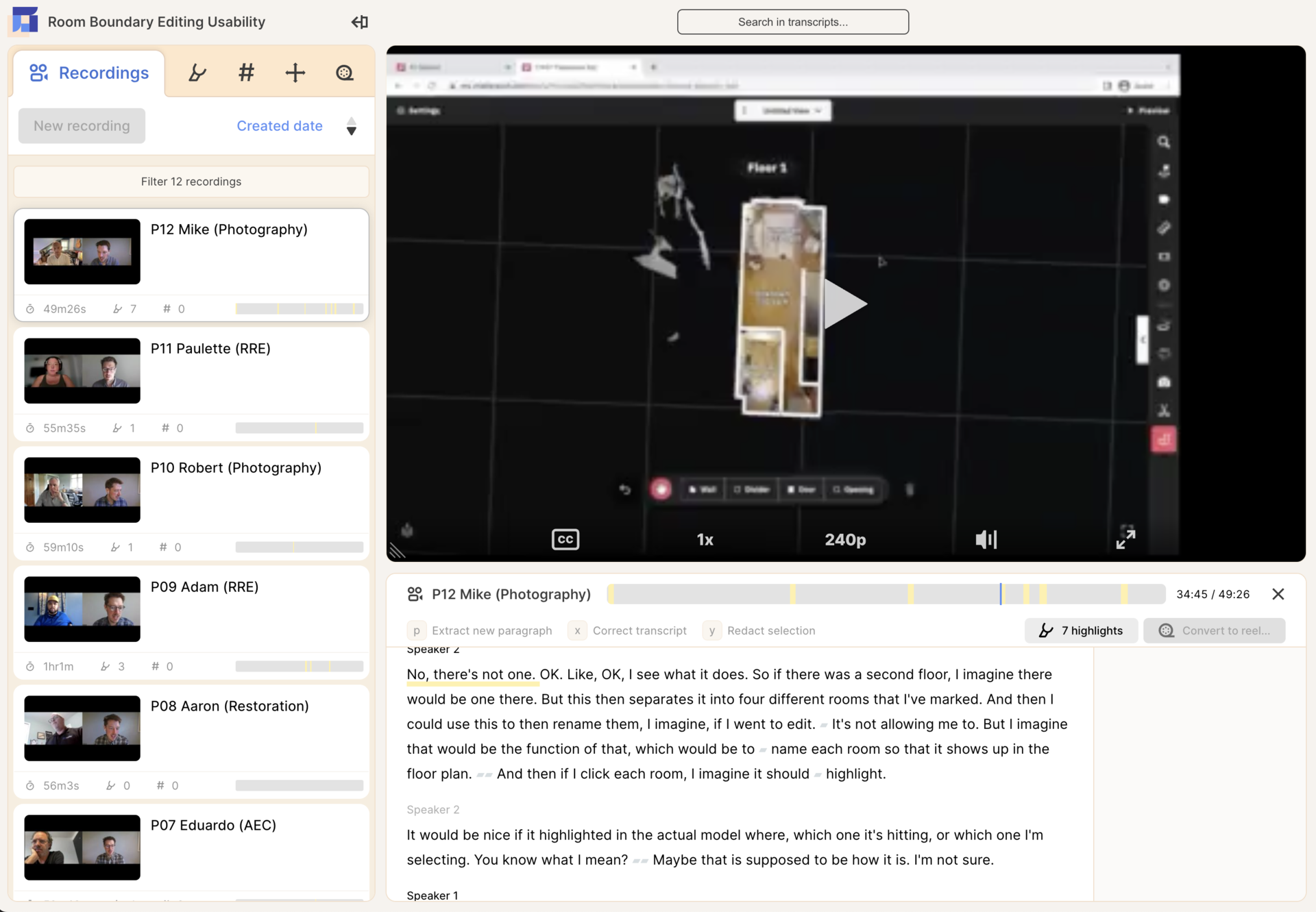
Task: Enter fullscreen video mode
Action: point(1125,539)
